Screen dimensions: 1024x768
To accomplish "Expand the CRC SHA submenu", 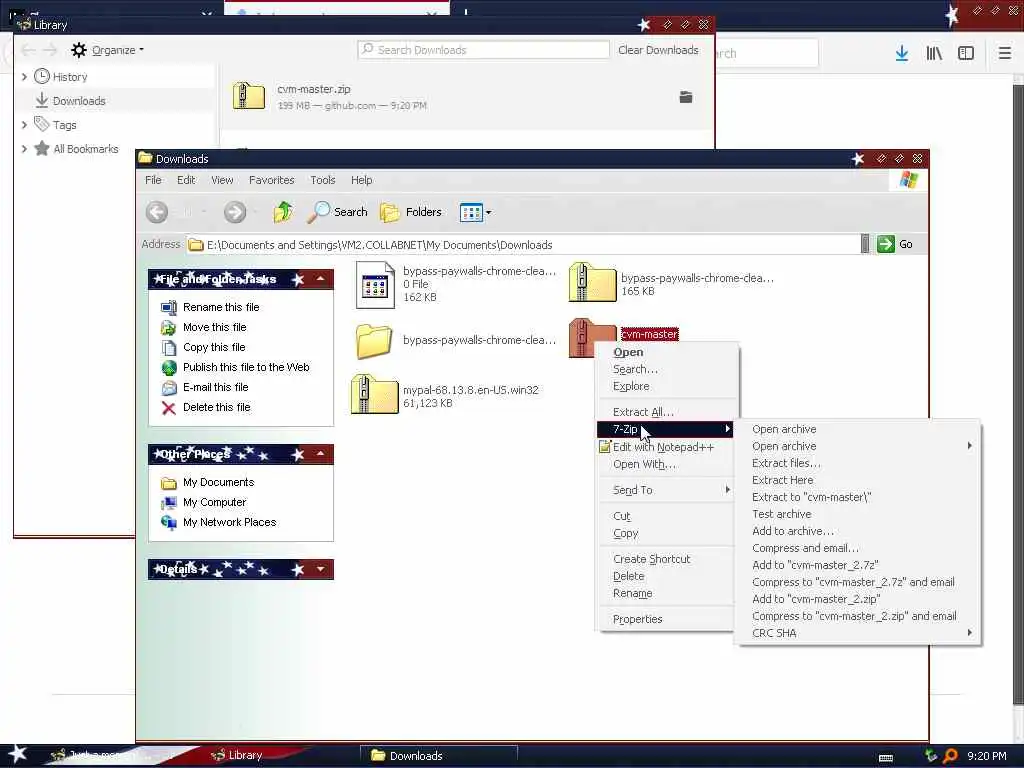I will click(857, 633).
